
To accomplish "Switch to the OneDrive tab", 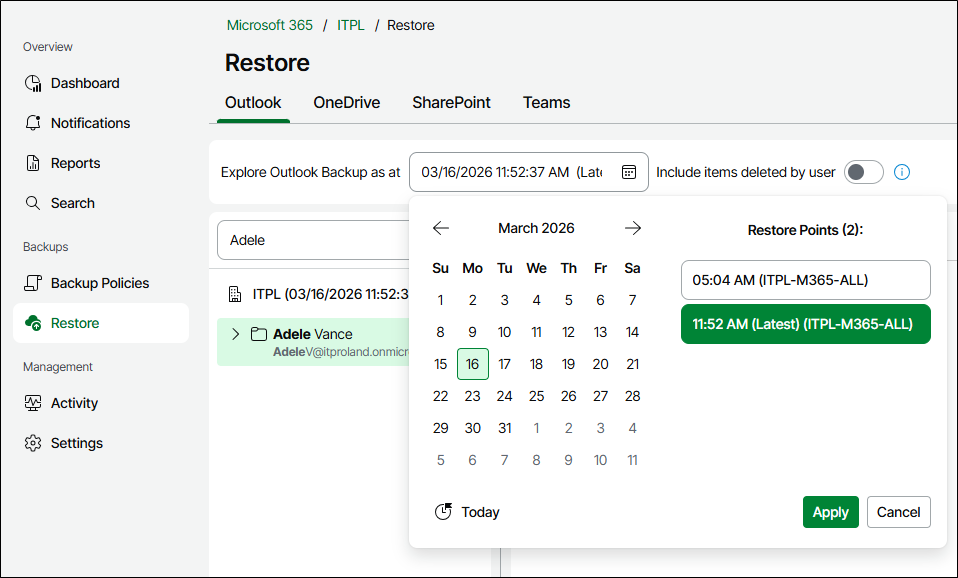I will pyautogui.click(x=346, y=102).
